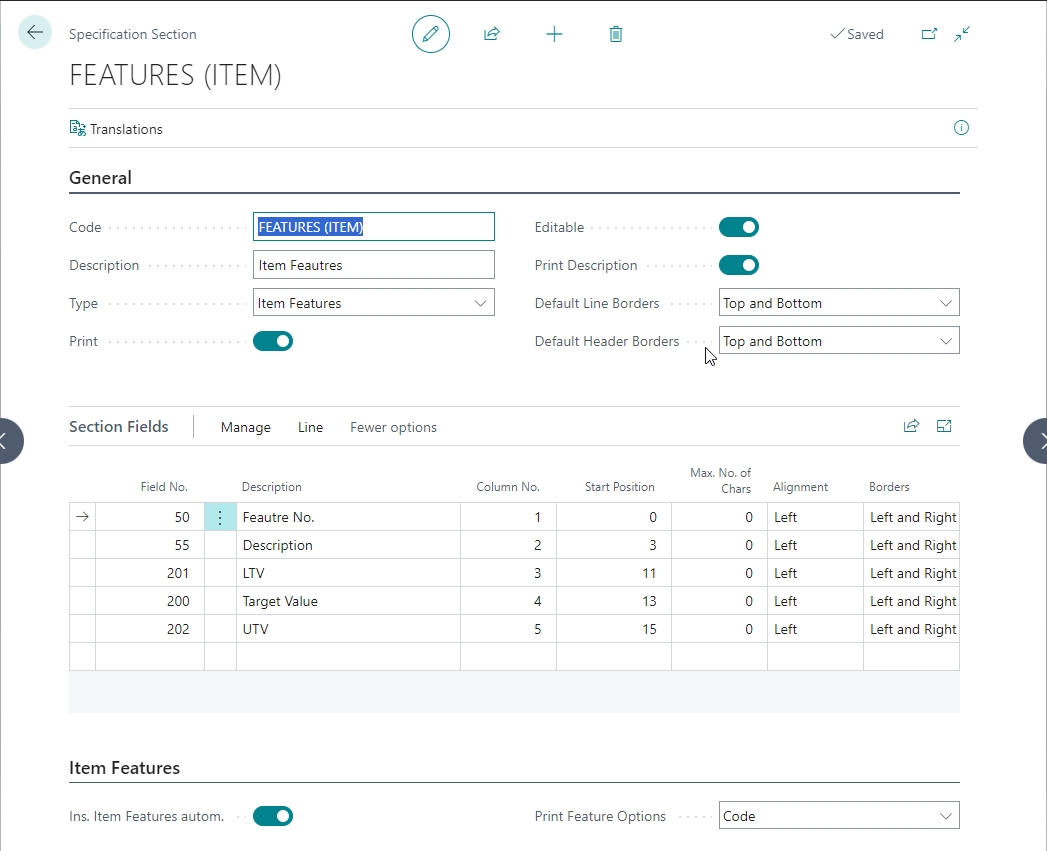Viewport: 1047px width, 851px height.
Task: Click Field No. cell 55
Action: [150, 545]
